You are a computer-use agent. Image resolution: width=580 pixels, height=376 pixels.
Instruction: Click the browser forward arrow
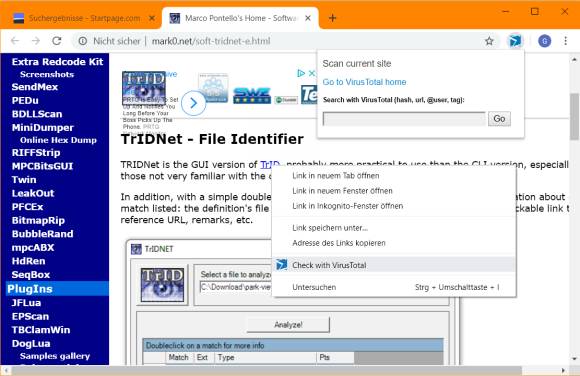36,41
